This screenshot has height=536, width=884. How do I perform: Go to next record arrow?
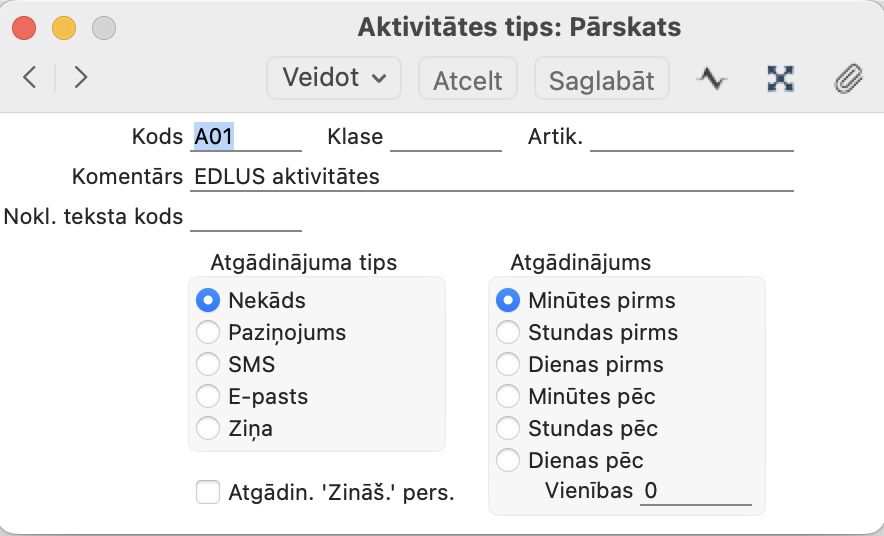coord(81,78)
